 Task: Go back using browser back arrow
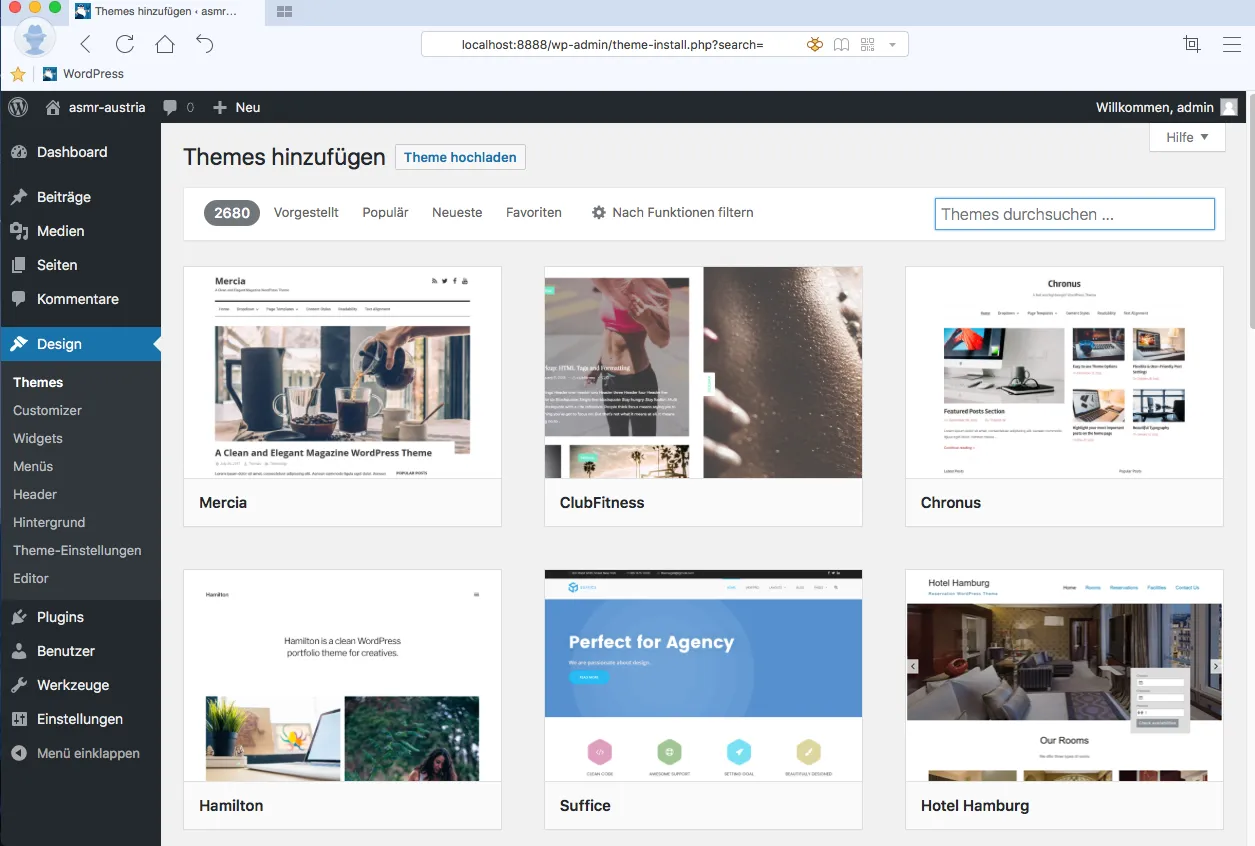(x=85, y=44)
